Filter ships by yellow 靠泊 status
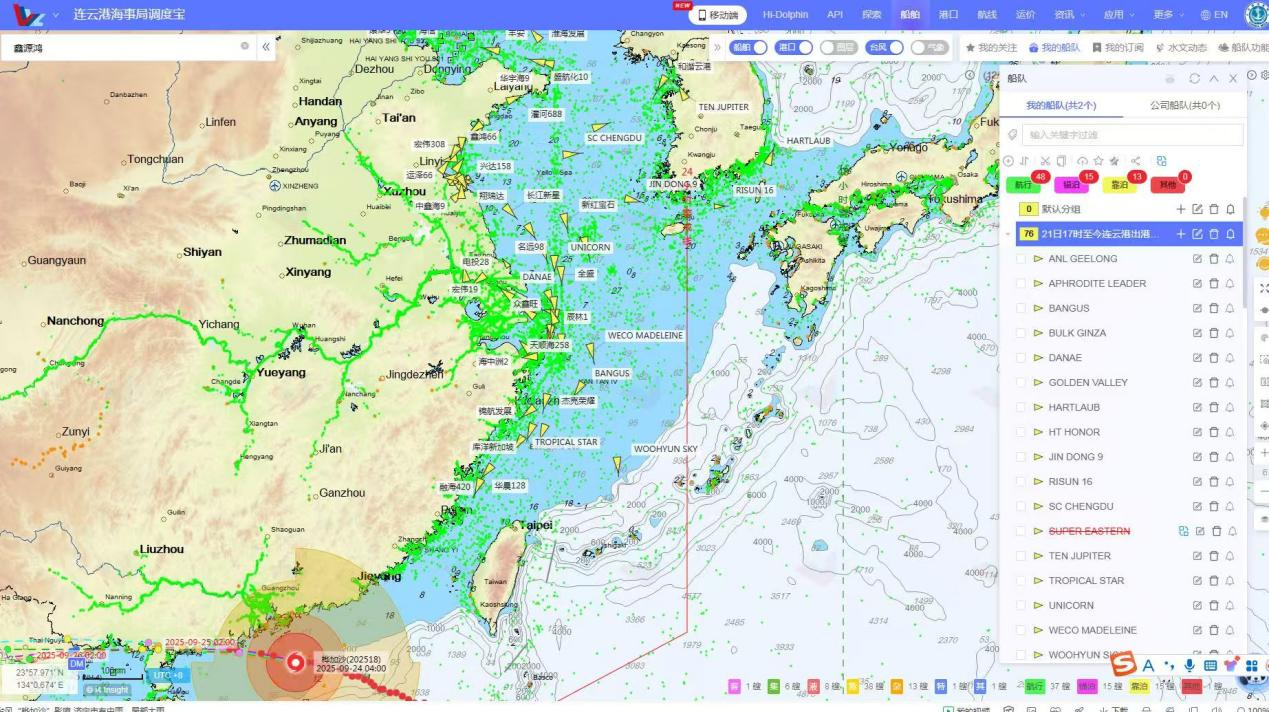Viewport: 1269px width, 712px height. [1119, 184]
